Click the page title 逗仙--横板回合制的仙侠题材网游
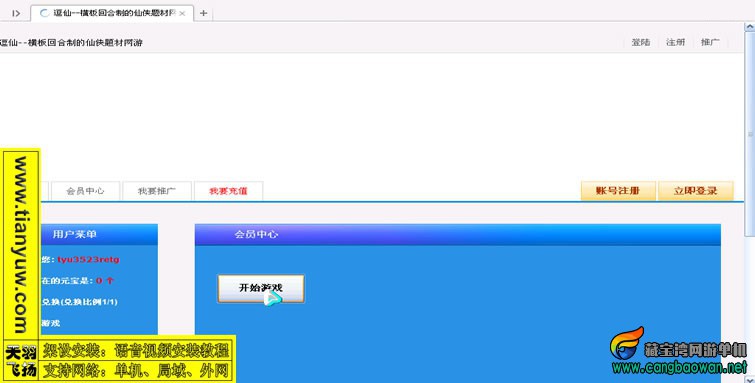This screenshot has height=383, width=755. pos(71,42)
